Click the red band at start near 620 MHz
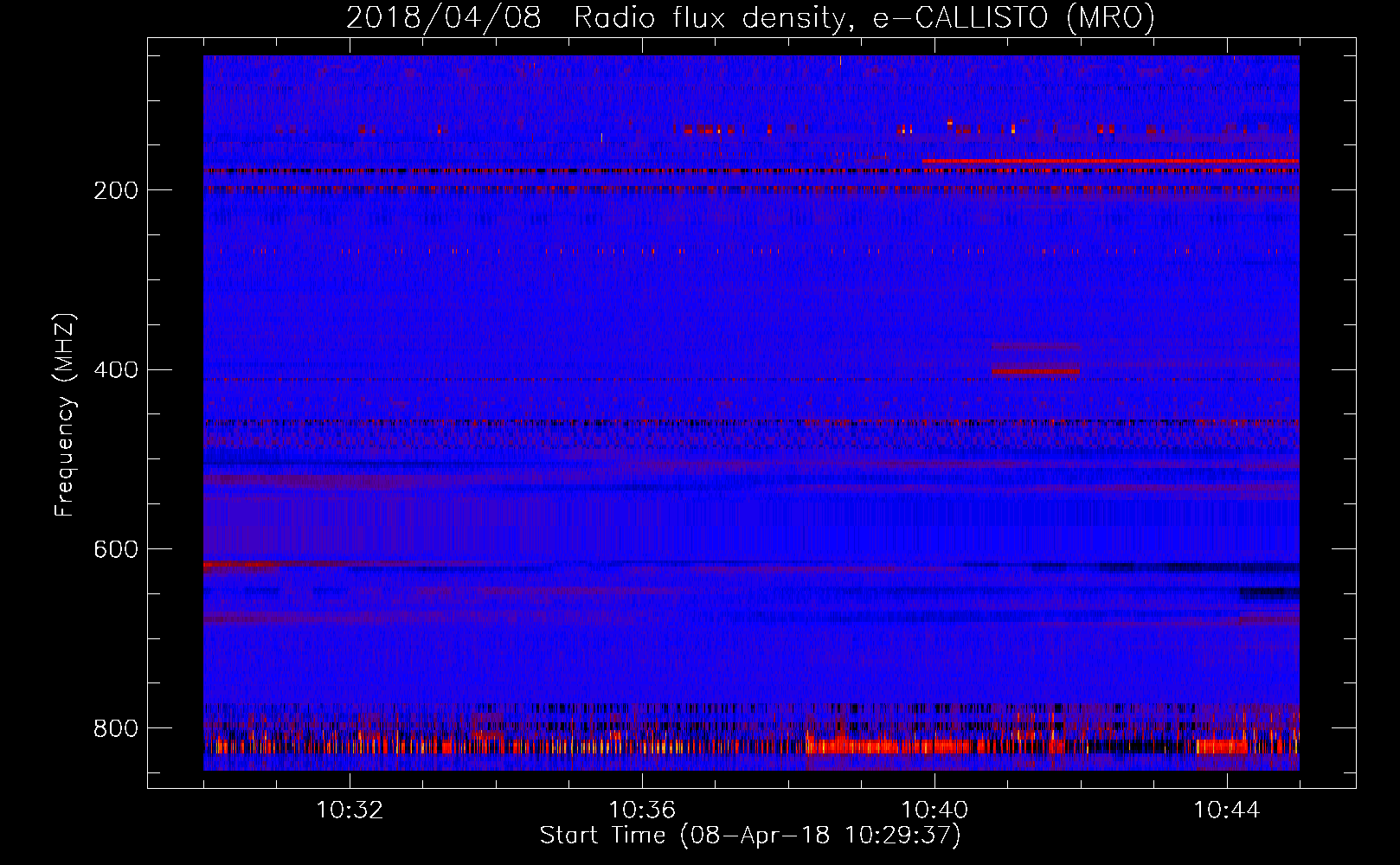Viewport: 1400px width, 865px height. click(x=241, y=565)
